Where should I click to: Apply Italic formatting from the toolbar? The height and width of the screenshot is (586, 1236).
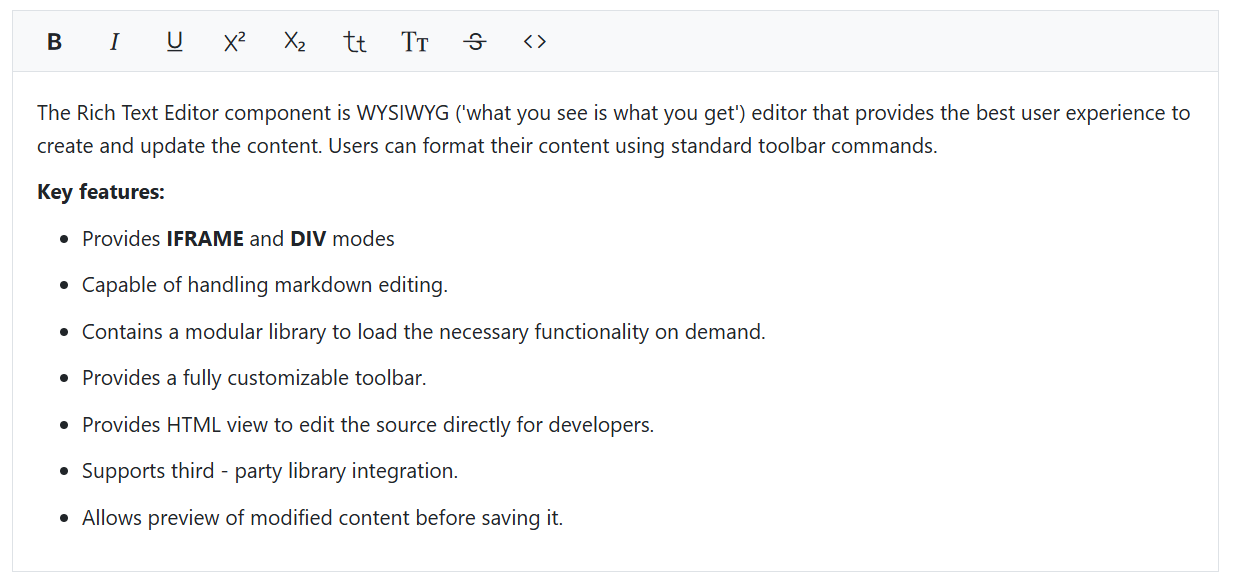tap(114, 41)
